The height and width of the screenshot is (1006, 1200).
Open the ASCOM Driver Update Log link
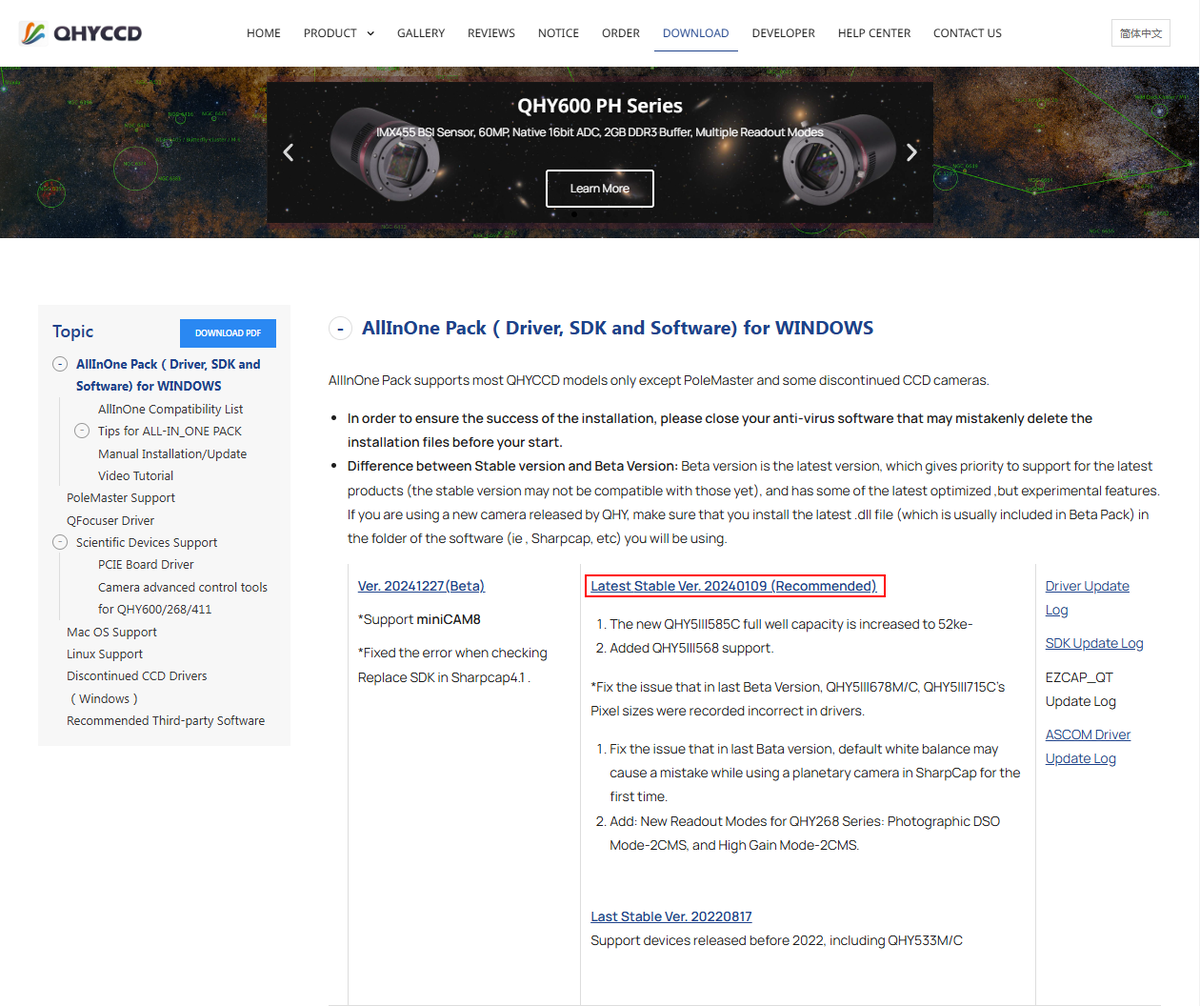pyautogui.click(x=1088, y=746)
